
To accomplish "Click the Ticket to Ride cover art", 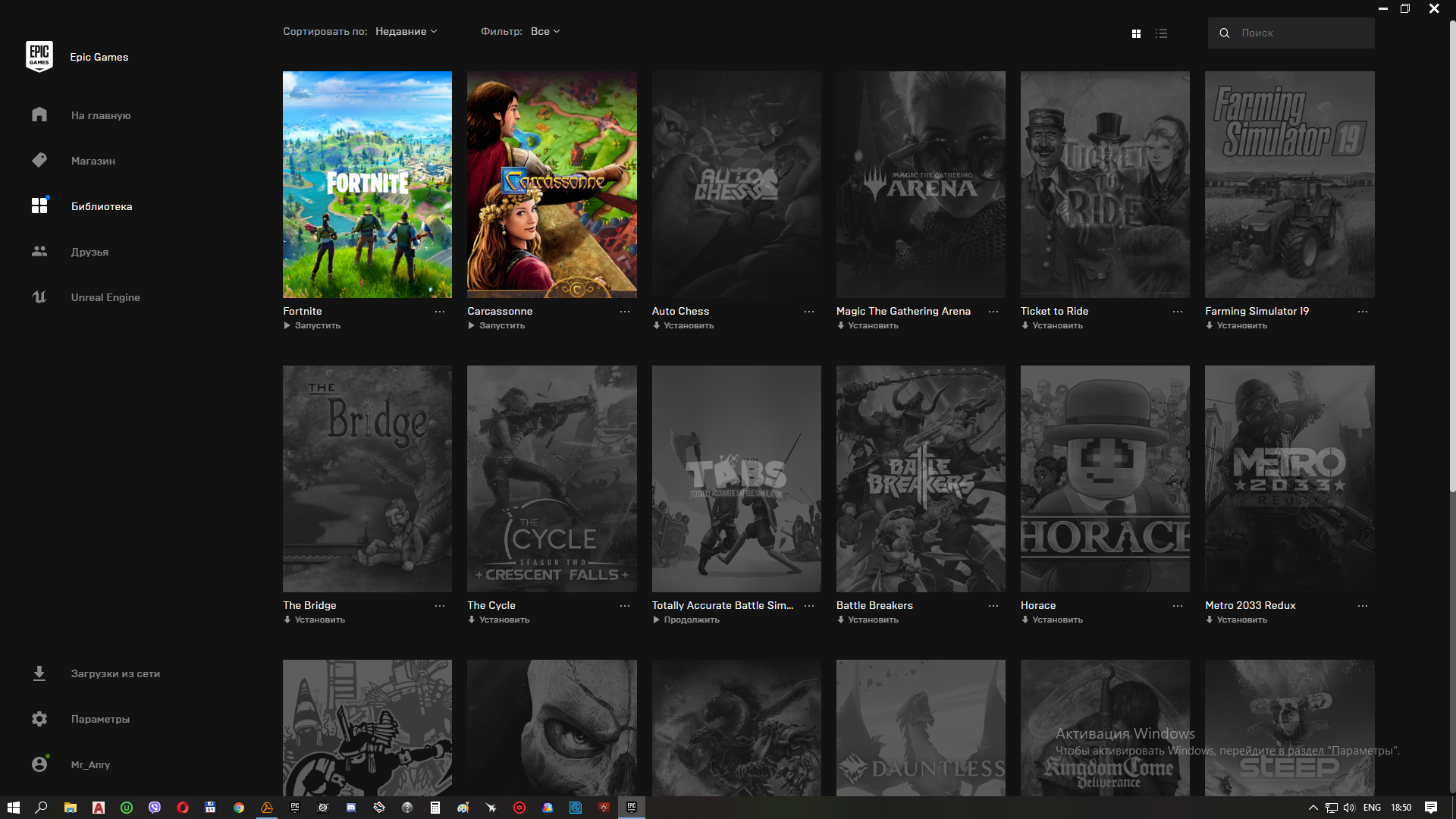I will click(x=1105, y=184).
